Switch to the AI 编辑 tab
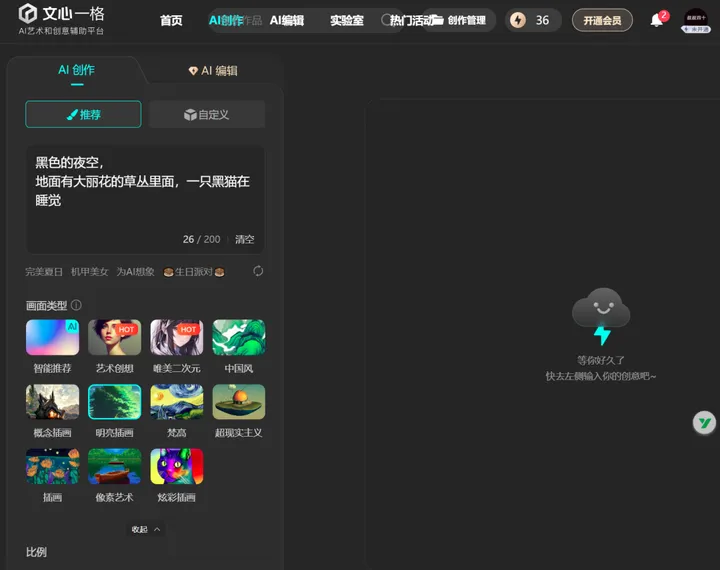Viewport: 720px width, 570px height. tap(213, 71)
